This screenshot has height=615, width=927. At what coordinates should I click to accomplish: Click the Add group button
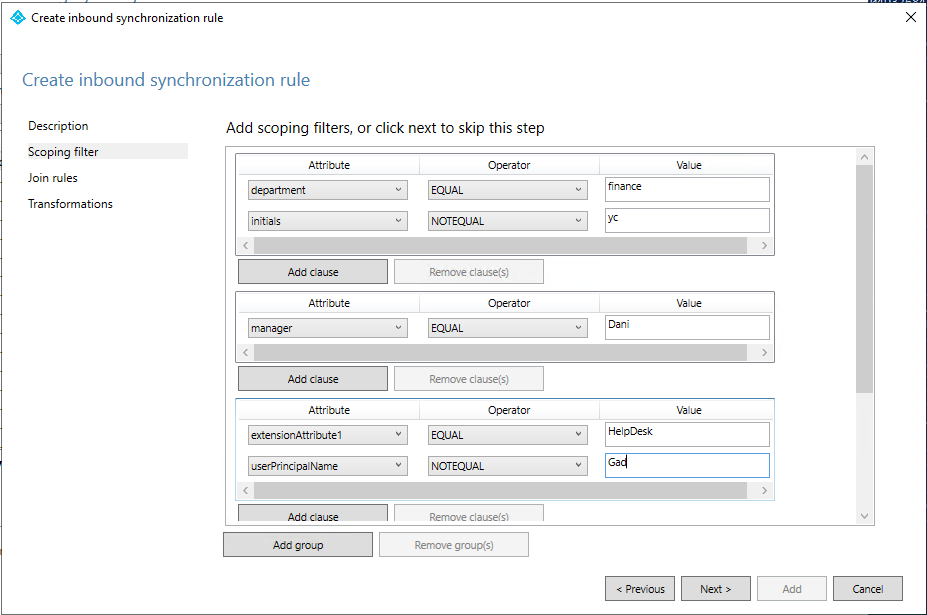[298, 545]
